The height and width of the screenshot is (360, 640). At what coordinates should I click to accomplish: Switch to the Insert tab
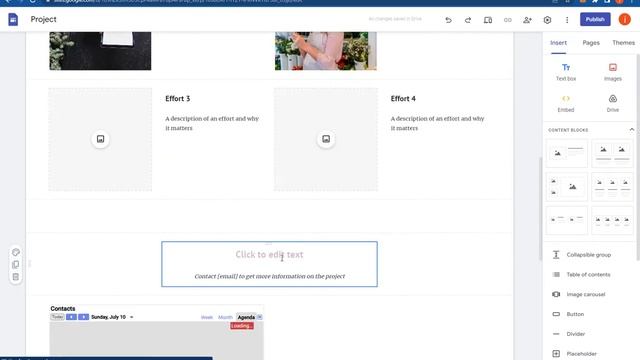tap(558, 43)
